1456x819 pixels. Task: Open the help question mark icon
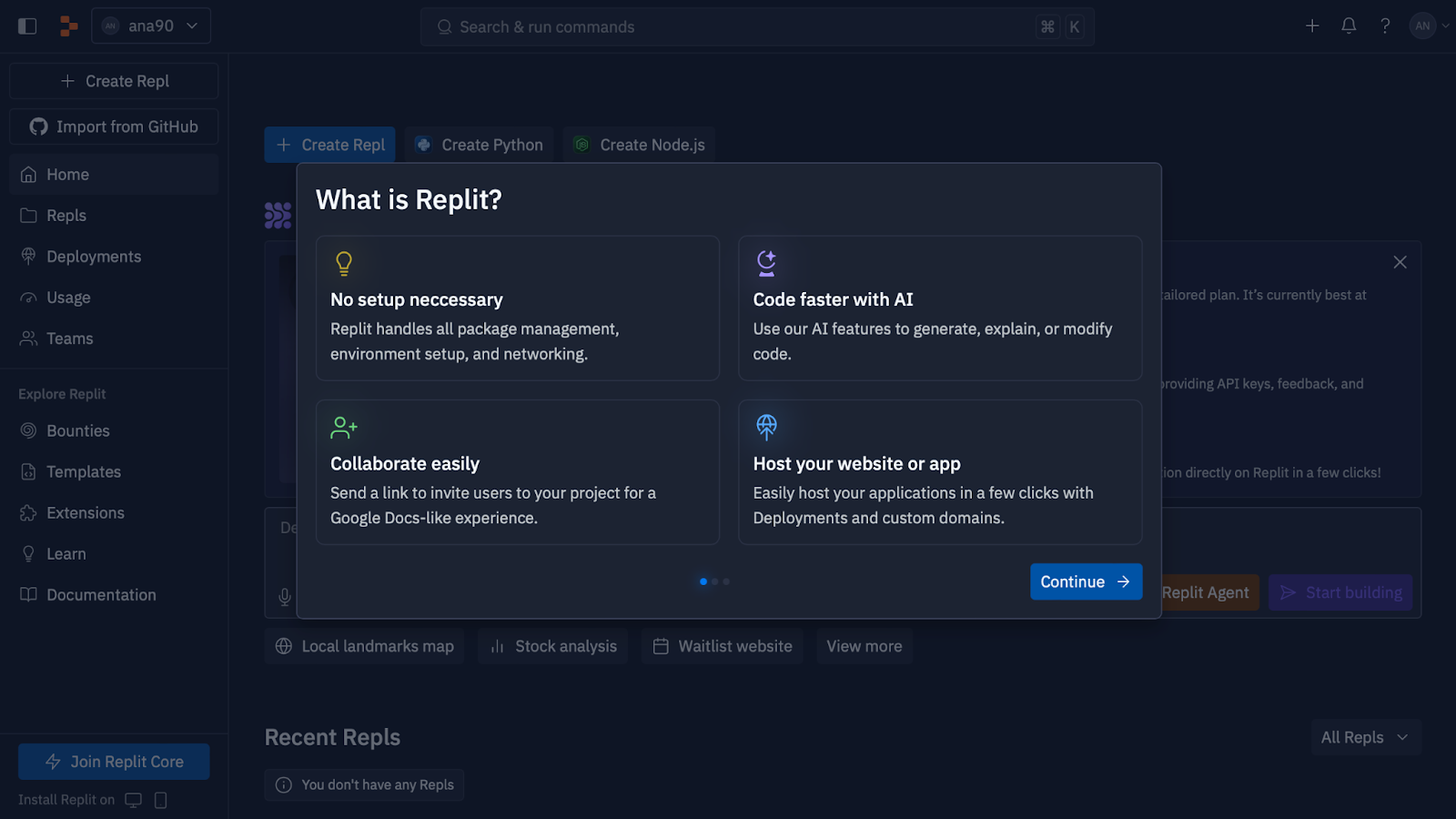pyautogui.click(x=1385, y=25)
